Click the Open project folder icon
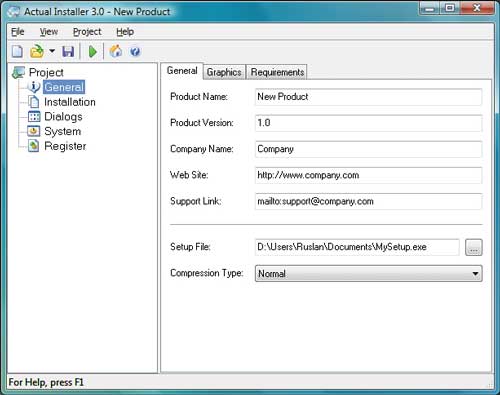The height and width of the screenshot is (395, 500). pos(37,52)
